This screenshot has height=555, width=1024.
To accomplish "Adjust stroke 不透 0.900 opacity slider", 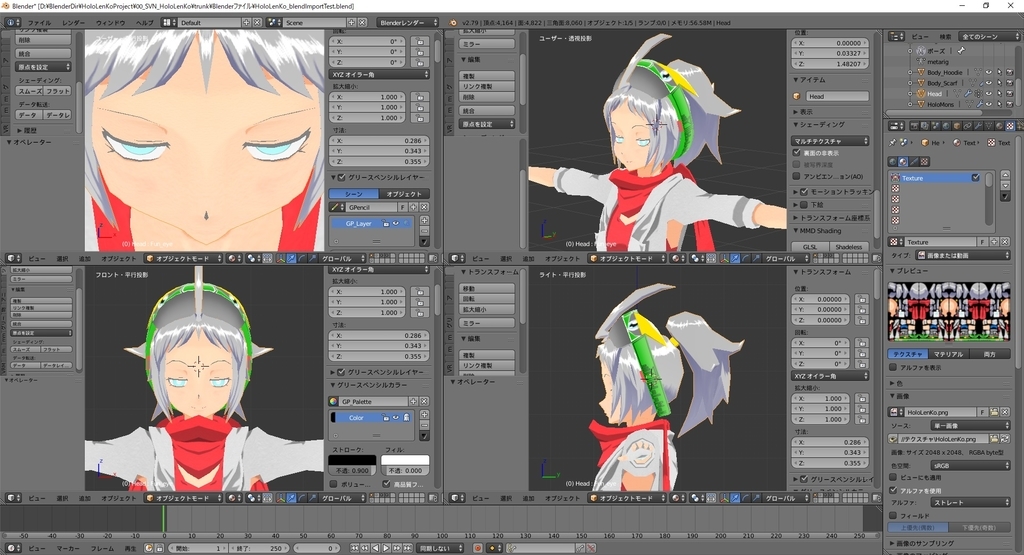I will pyautogui.click(x=352, y=470).
